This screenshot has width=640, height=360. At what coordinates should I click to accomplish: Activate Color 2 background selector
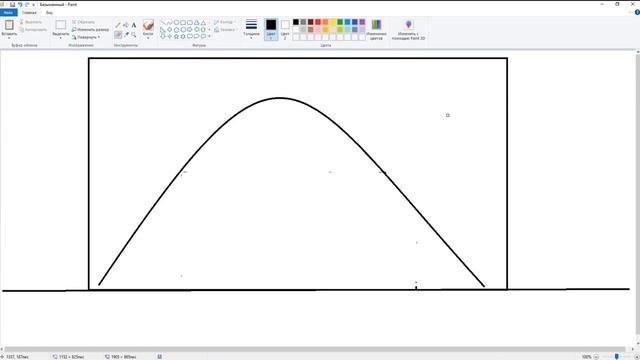285,29
